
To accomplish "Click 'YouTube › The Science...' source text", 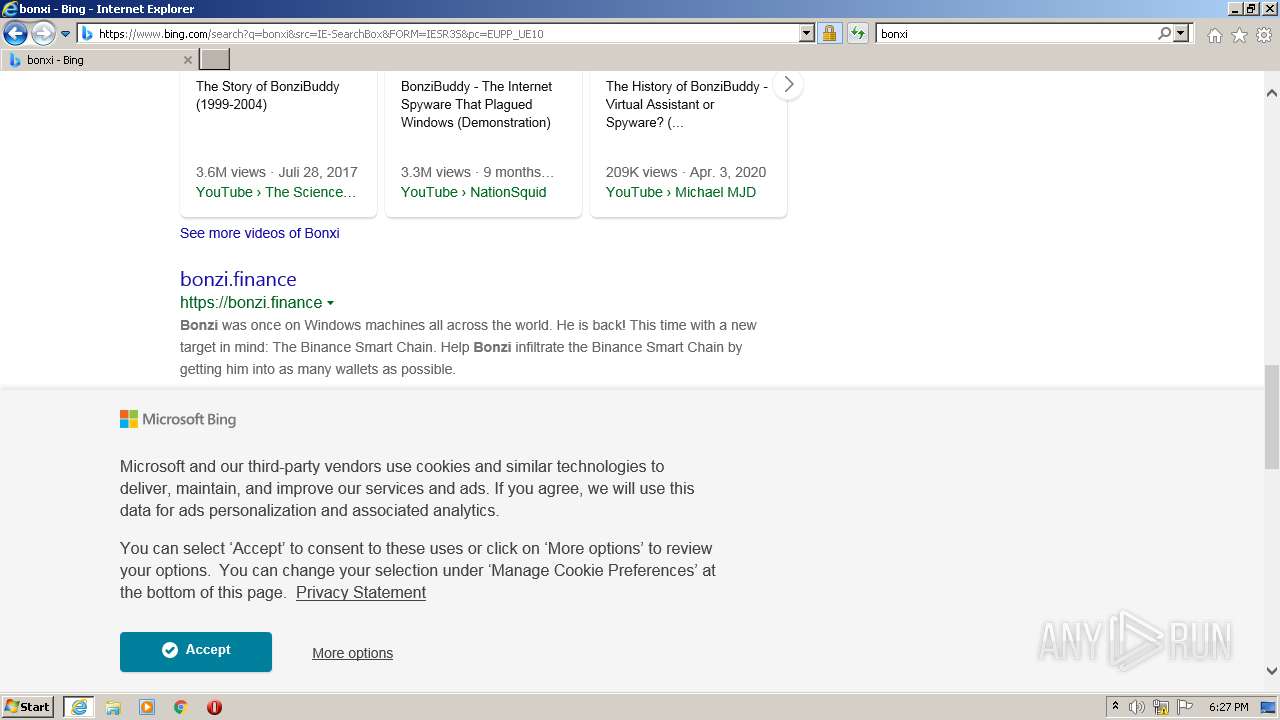I will point(276,192).
